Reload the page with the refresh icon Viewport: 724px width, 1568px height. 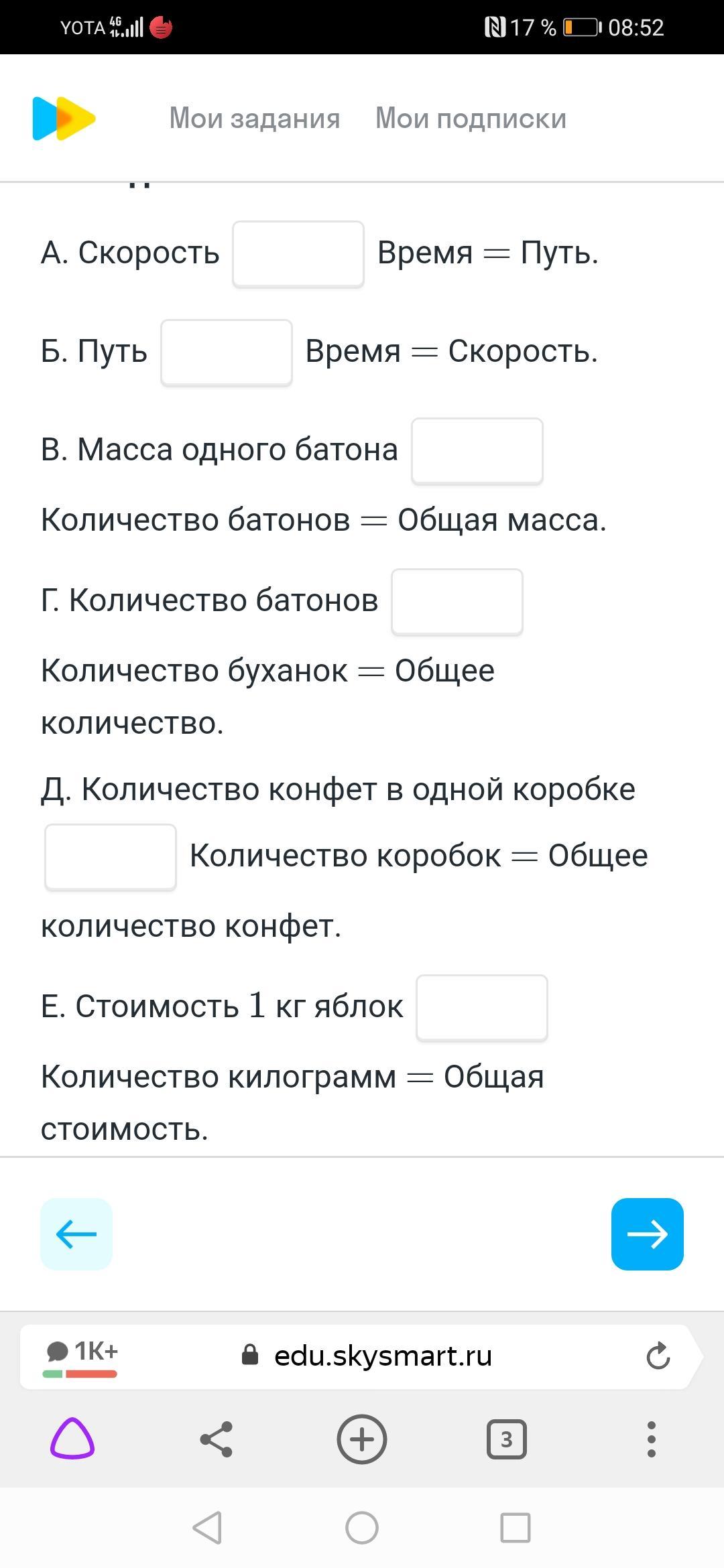click(658, 1356)
